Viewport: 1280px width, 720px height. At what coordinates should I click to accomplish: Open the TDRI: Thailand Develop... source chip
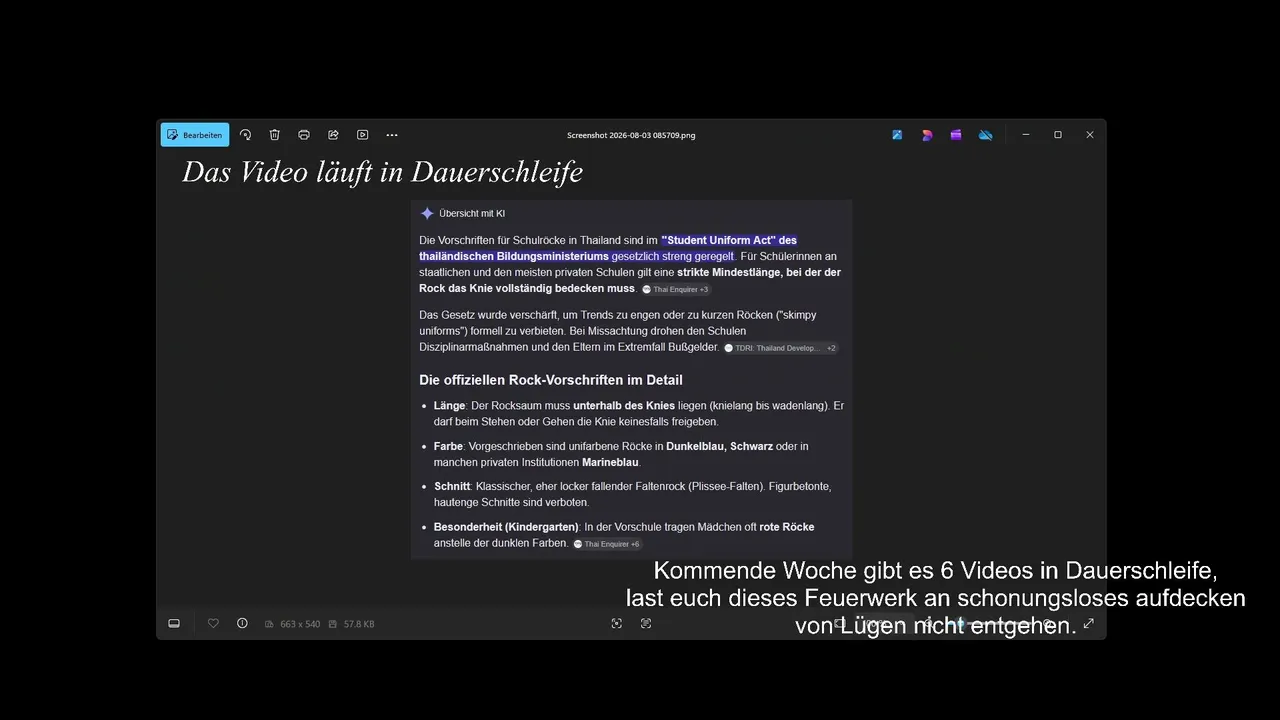[780, 348]
